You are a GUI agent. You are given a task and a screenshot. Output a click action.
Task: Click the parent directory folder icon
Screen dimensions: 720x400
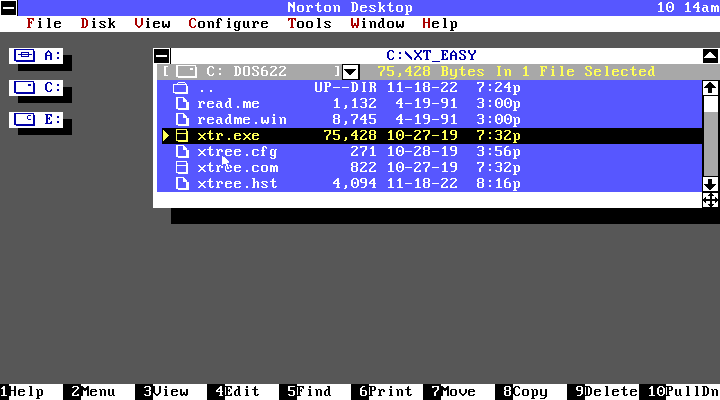click(x=180, y=87)
